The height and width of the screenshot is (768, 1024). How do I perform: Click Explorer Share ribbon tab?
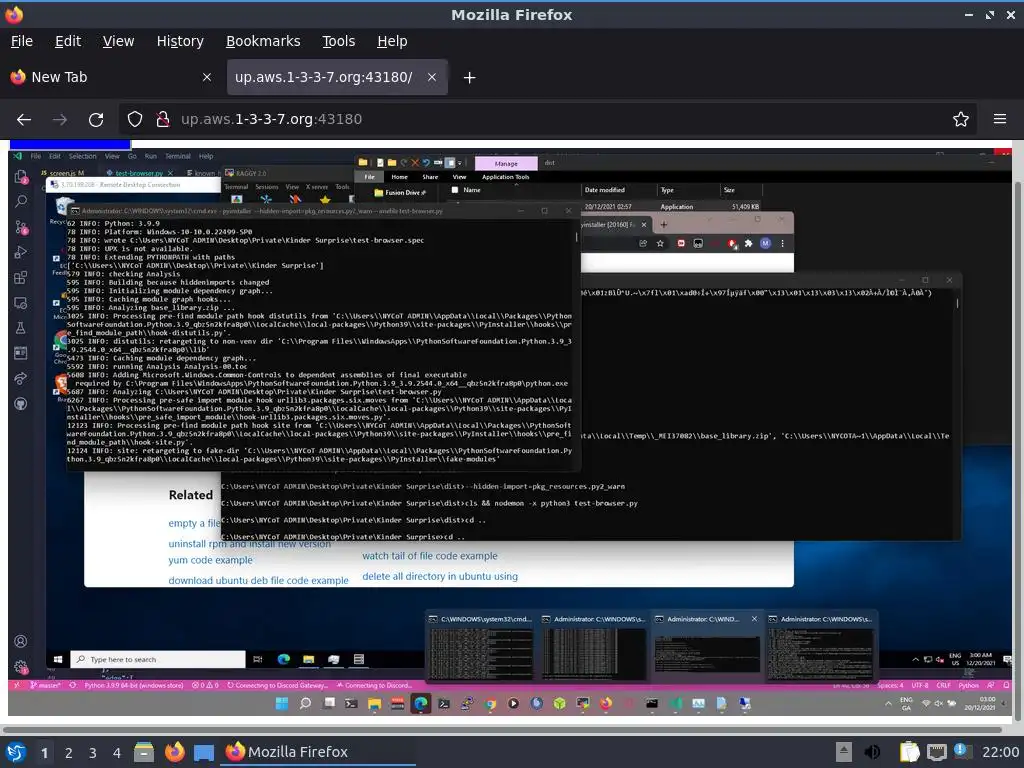(x=430, y=177)
